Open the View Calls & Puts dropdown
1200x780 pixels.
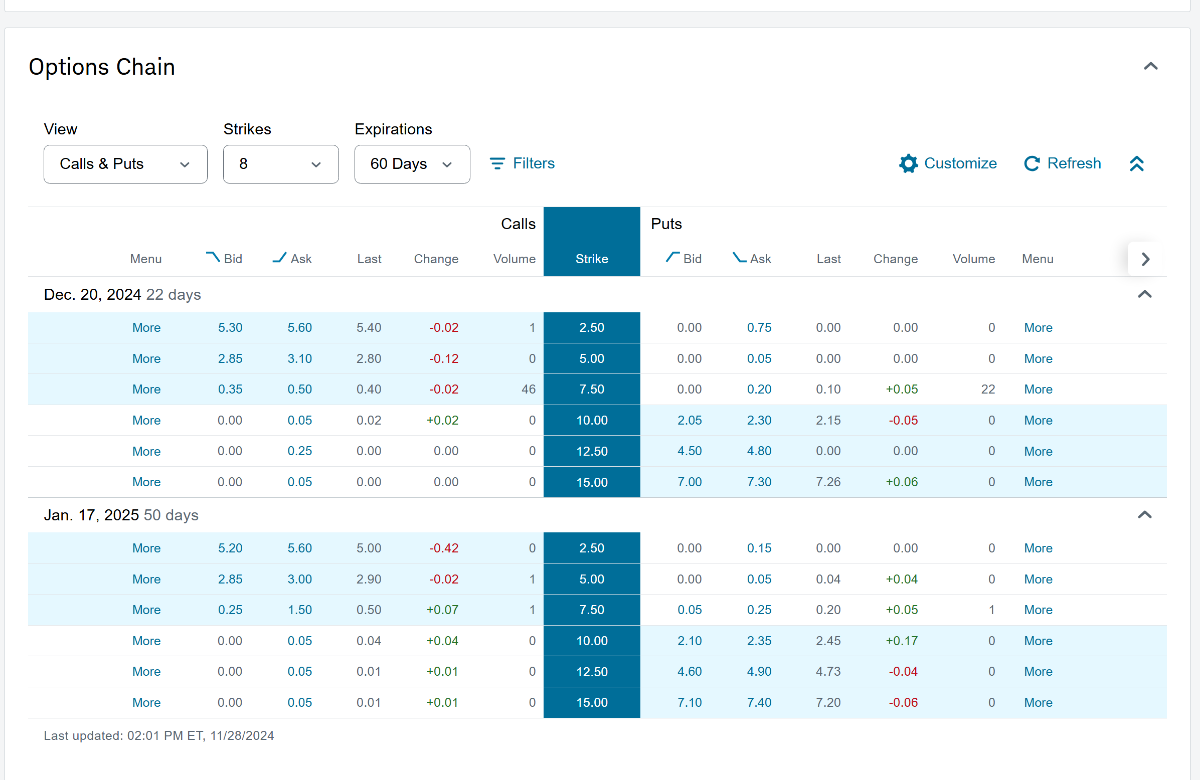click(125, 164)
